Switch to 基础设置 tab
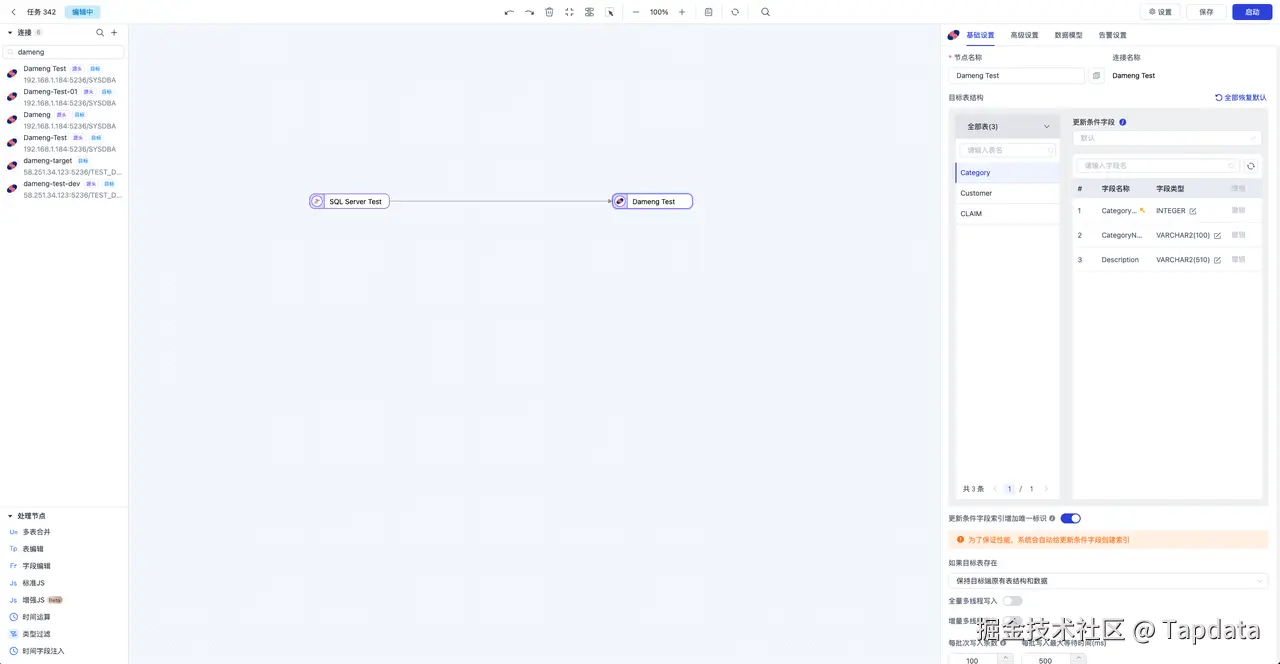The width and height of the screenshot is (1280, 664). 980,35
